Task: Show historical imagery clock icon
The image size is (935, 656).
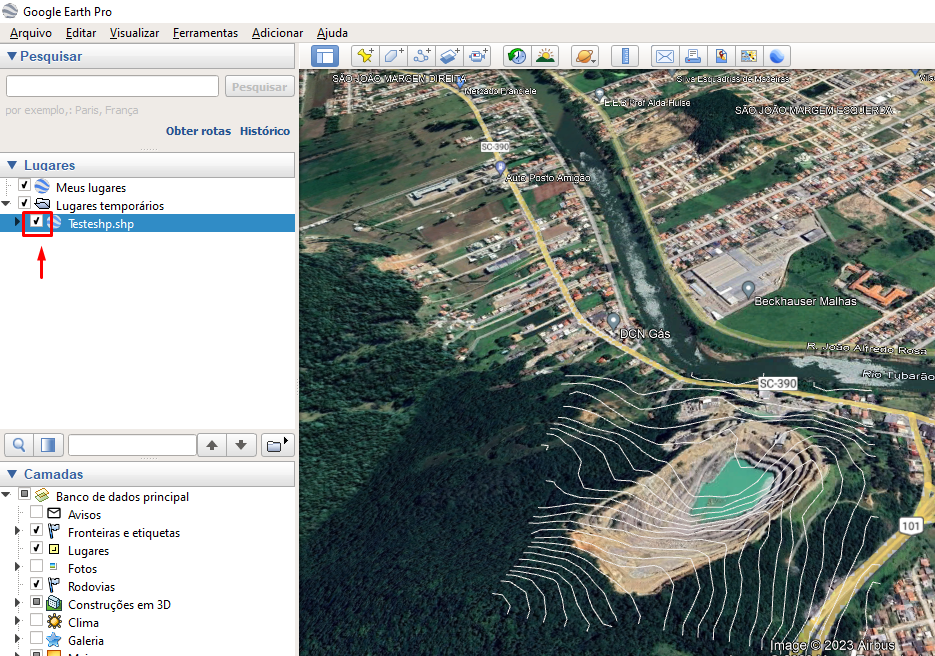Action: (517, 57)
